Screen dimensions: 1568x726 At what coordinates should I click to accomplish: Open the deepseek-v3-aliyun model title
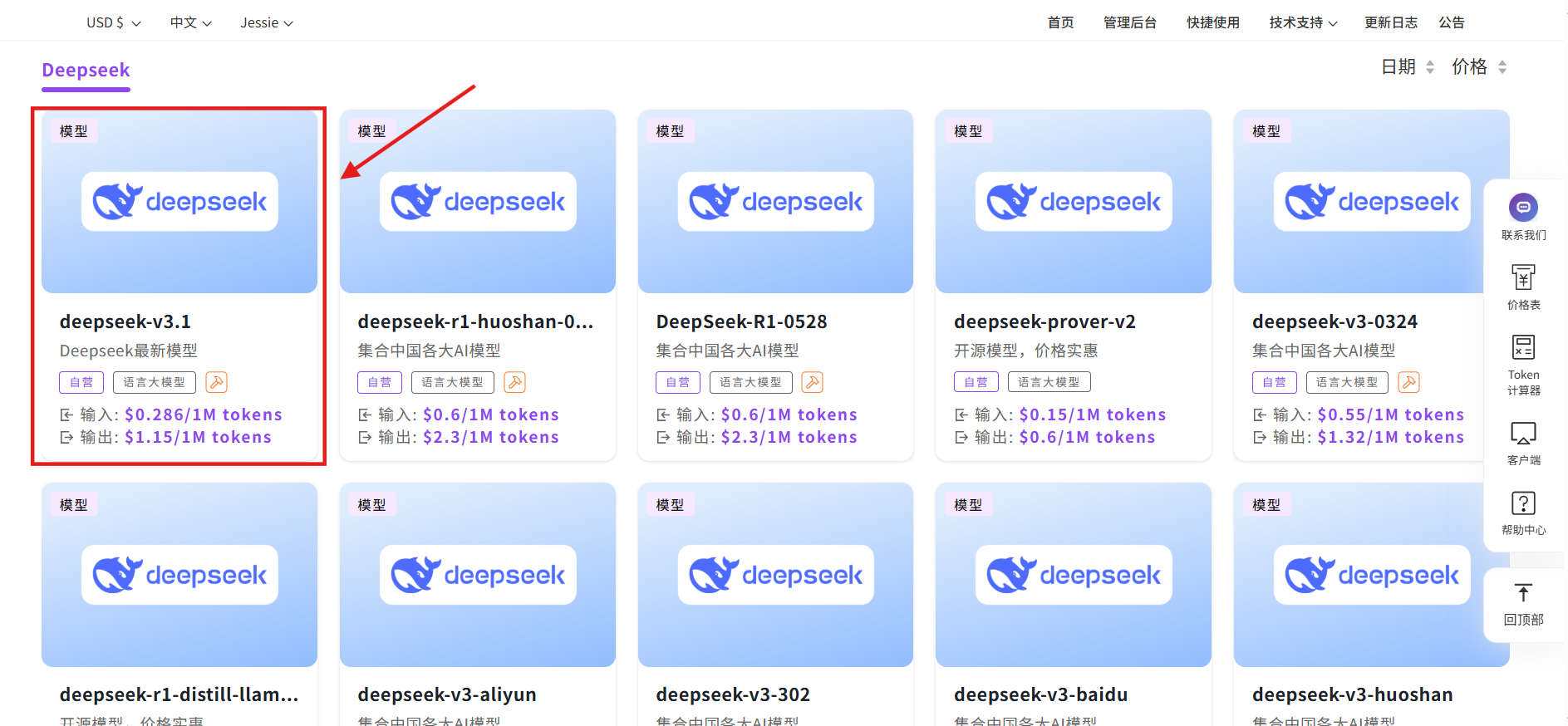tap(447, 694)
